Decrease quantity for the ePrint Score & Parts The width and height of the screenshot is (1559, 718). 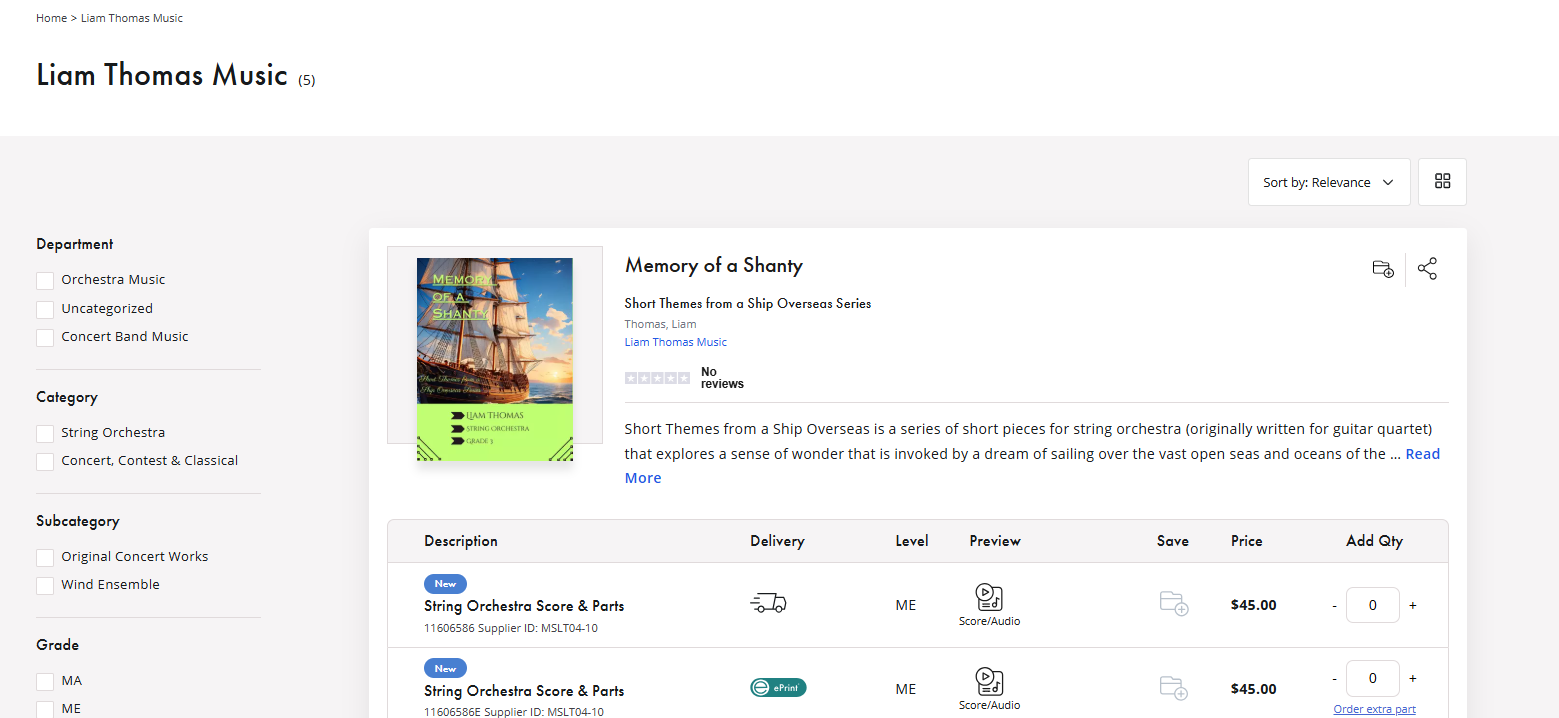coord(1334,678)
